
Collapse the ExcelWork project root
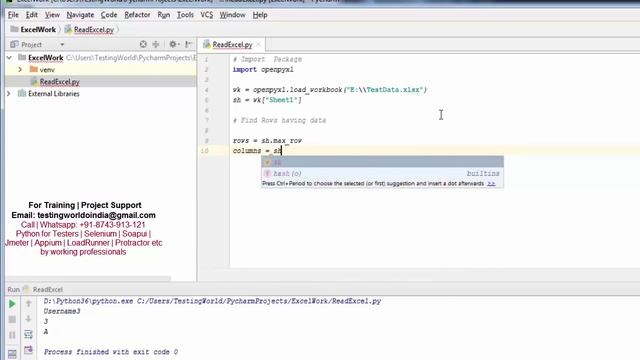pos(9,58)
